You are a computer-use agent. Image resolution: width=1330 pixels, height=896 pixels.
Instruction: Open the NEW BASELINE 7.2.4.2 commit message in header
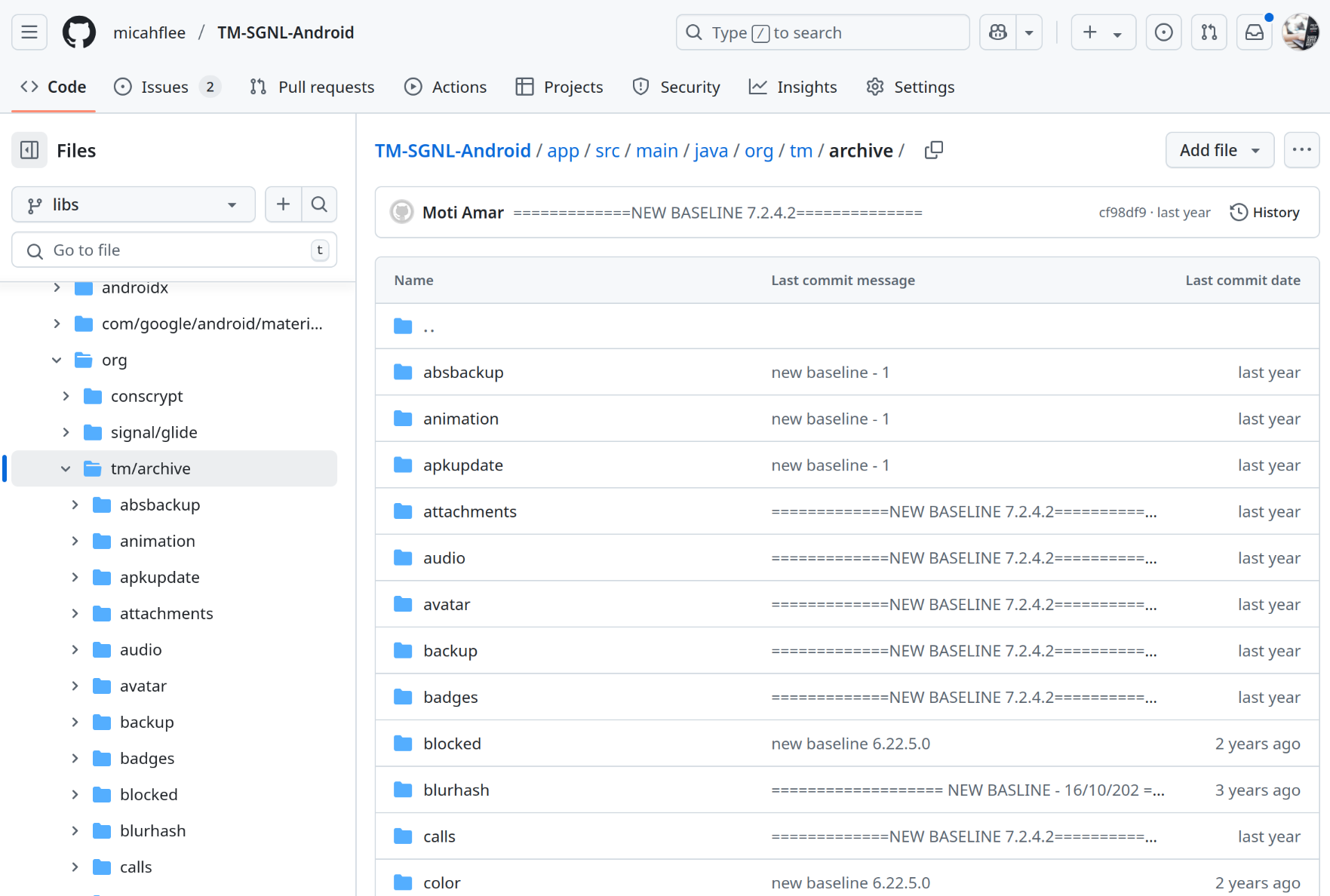(x=717, y=213)
